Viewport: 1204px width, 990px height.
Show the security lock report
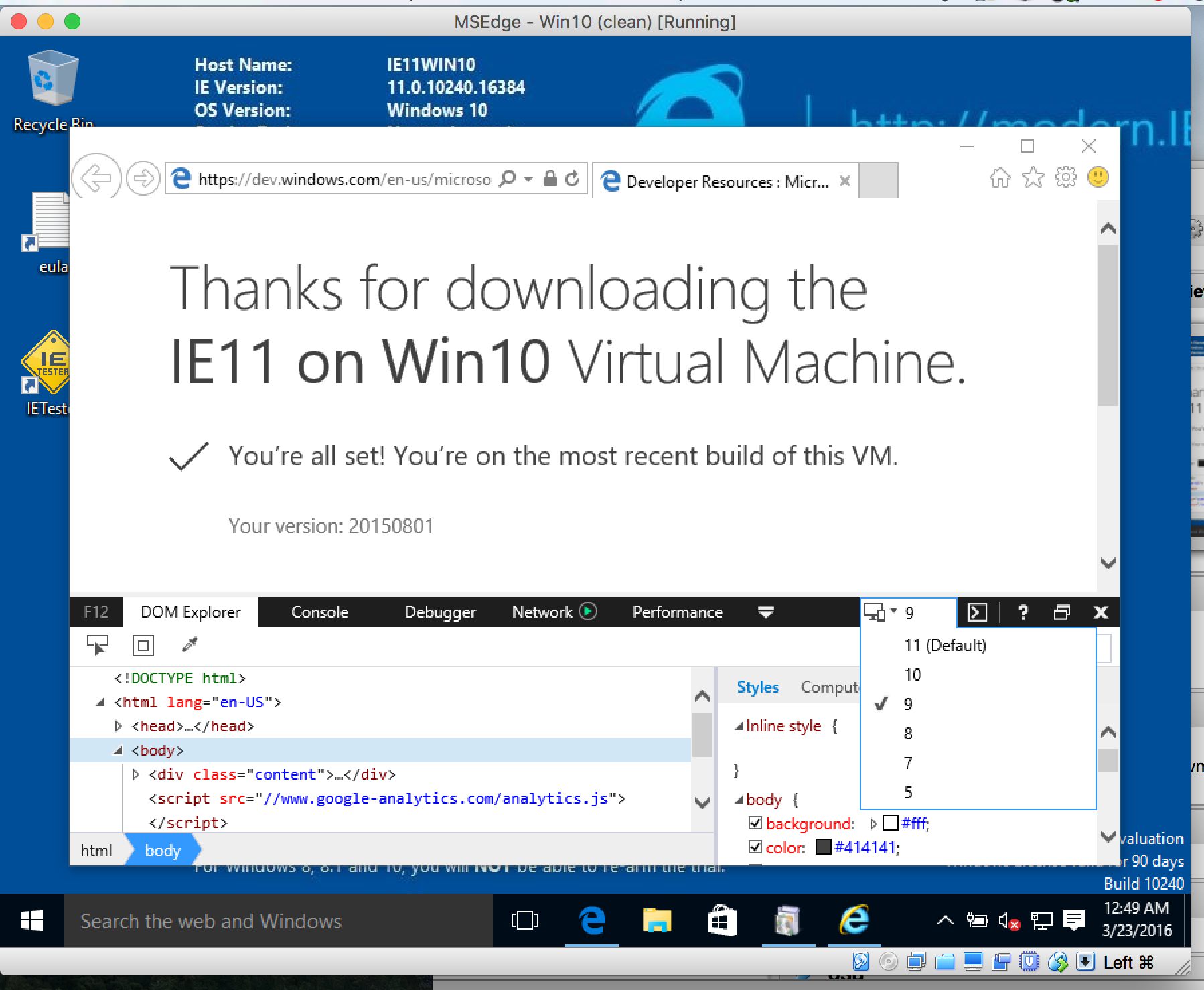pyautogui.click(x=550, y=178)
